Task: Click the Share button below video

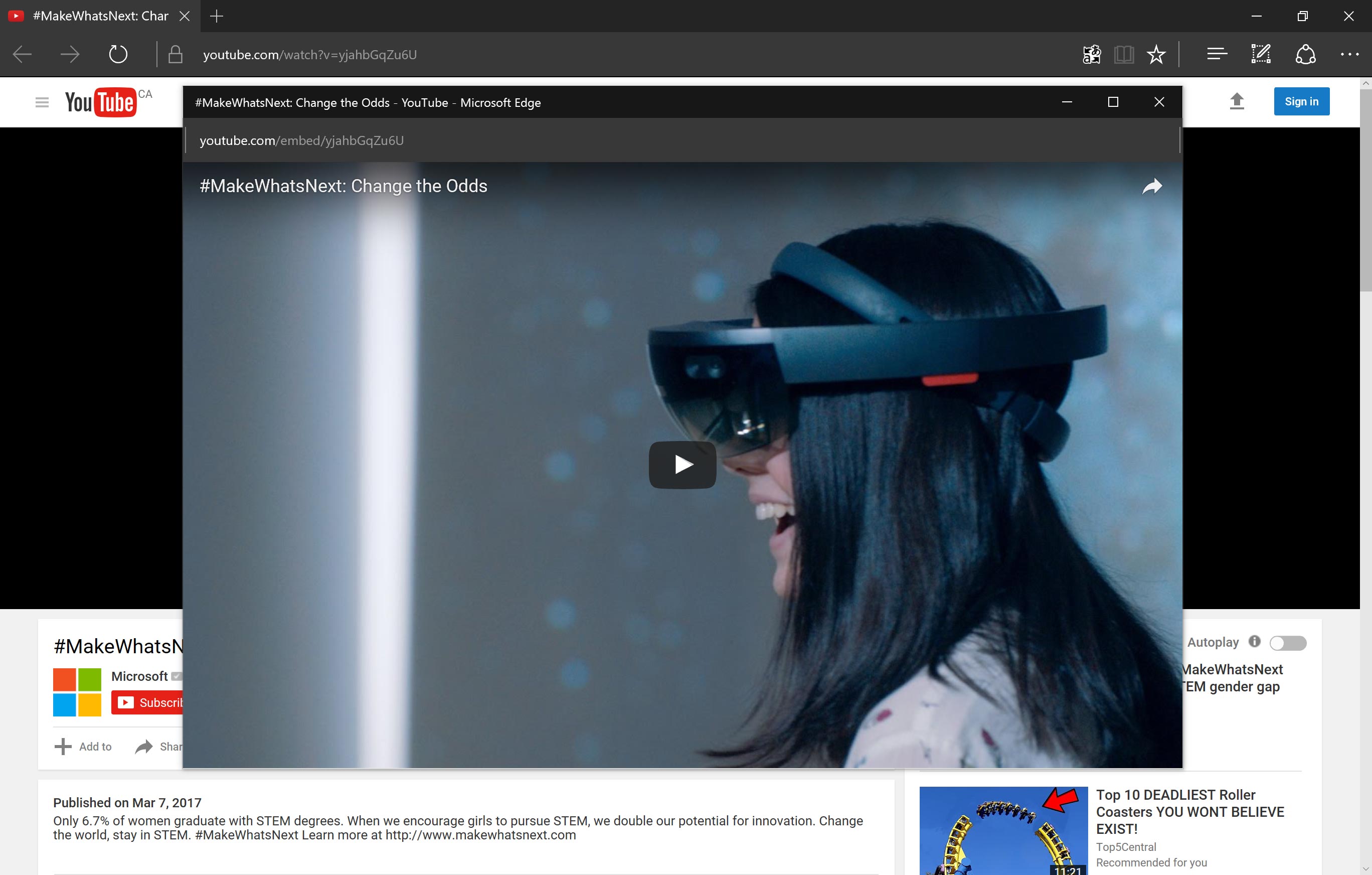Action: (x=158, y=747)
